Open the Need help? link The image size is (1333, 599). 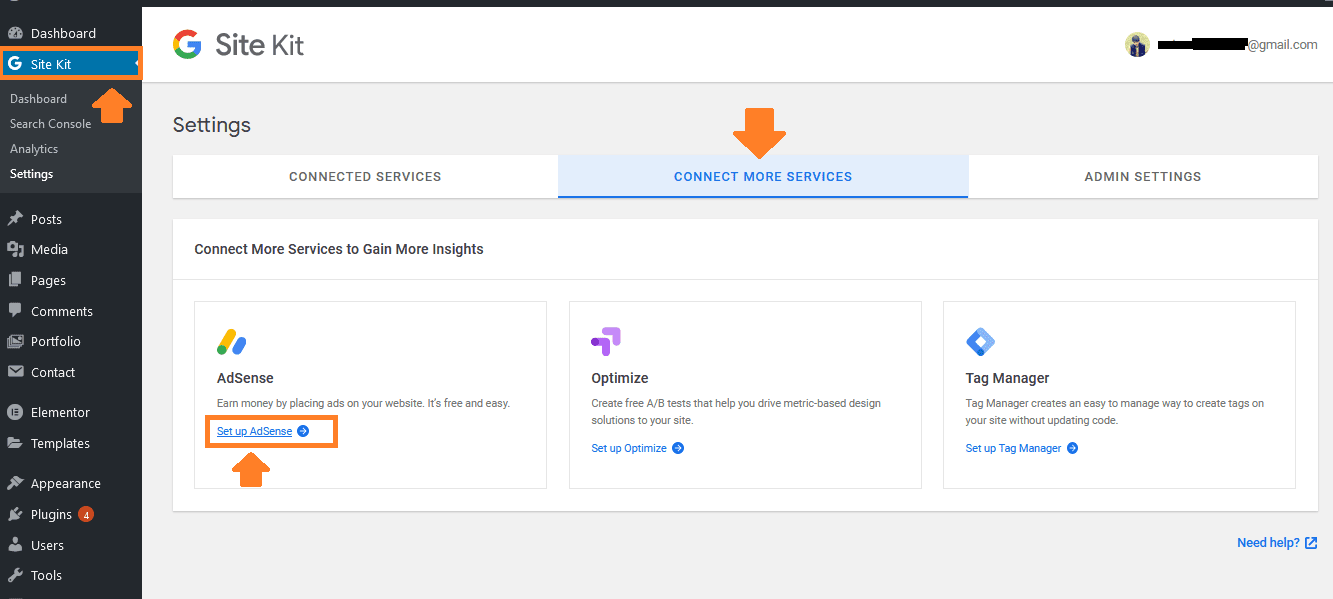(1268, 543)
